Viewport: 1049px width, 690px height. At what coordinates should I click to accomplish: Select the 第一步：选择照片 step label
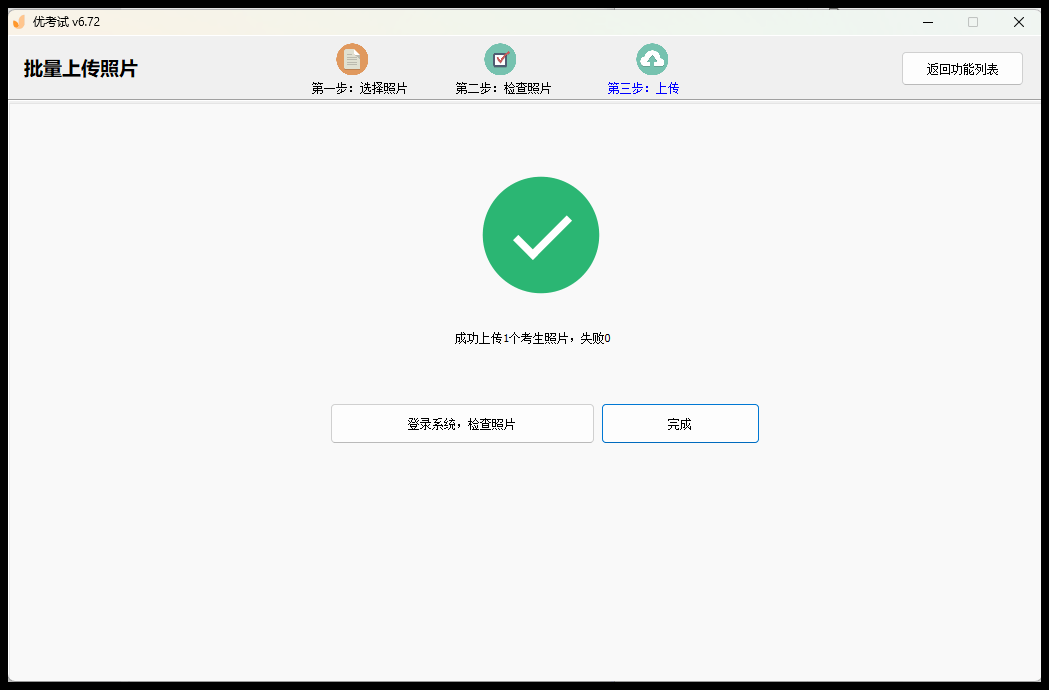[359, 88]
